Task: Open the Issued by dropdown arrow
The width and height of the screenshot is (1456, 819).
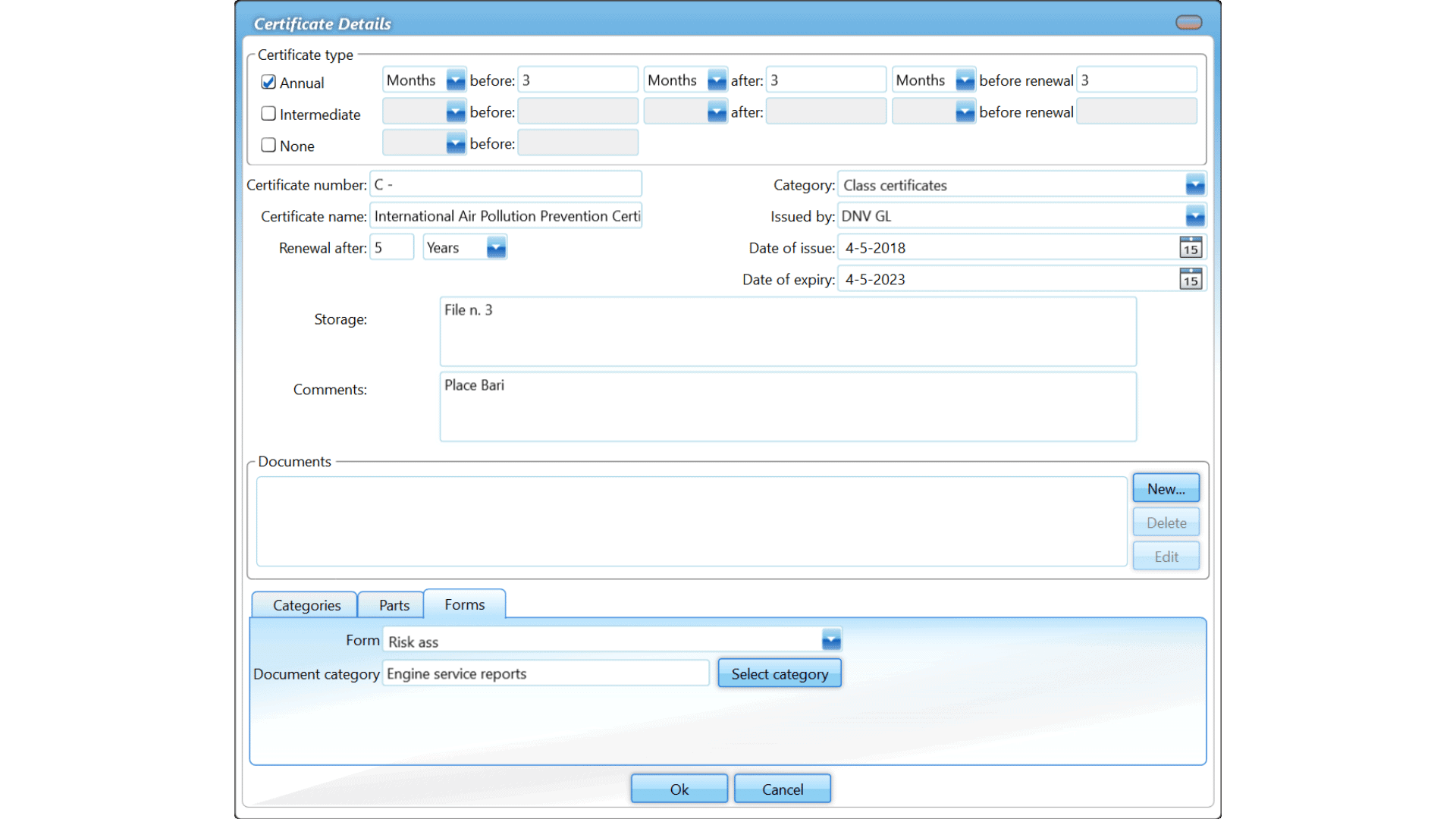Action: tap(1195, 217)
